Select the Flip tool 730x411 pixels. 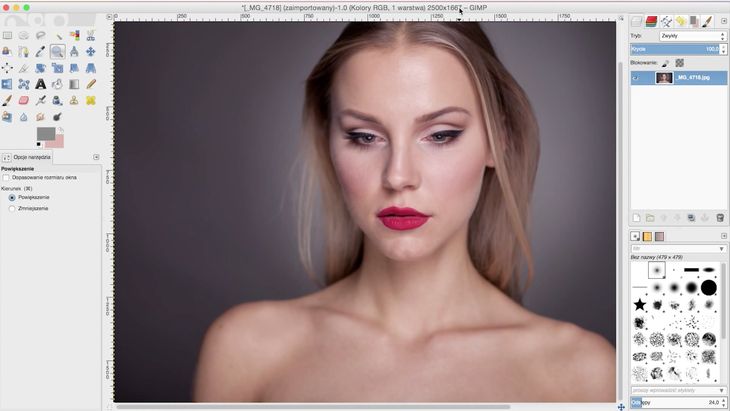pos(7,84)
